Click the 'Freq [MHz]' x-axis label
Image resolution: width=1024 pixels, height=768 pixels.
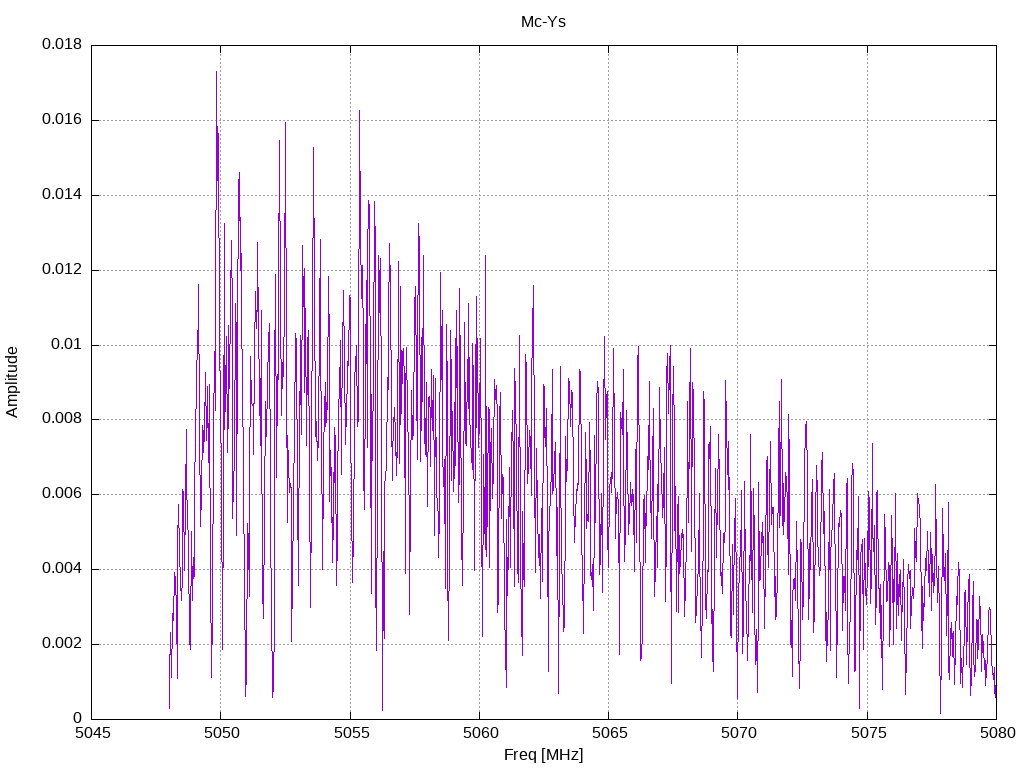tap(543, 755)
